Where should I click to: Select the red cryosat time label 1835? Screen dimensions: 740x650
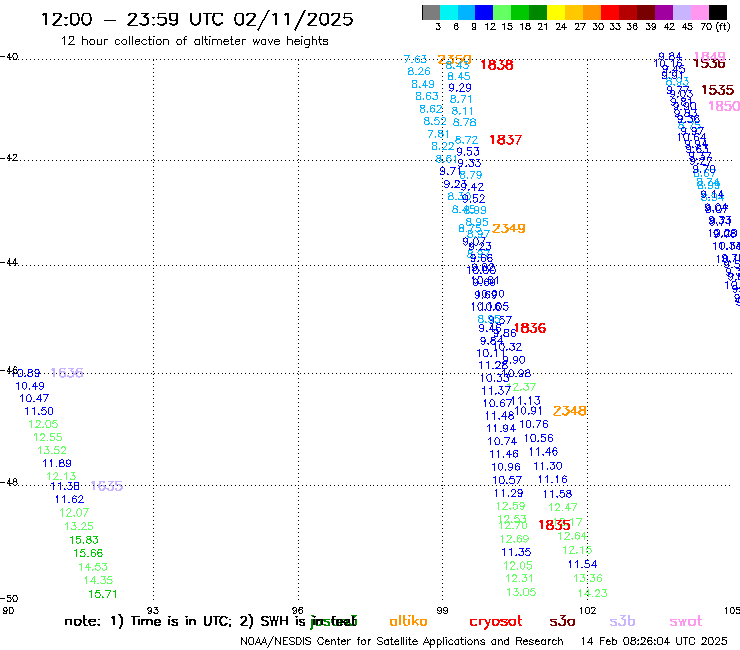pyautogui.click(x=554, y=525)
